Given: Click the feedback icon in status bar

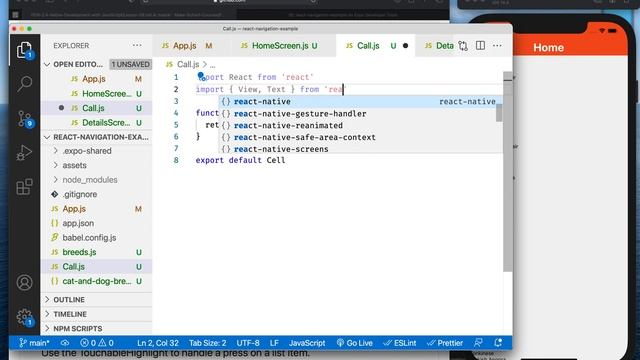Looking at the screenshot, I should pyautogui.click(x=478, y=343).
